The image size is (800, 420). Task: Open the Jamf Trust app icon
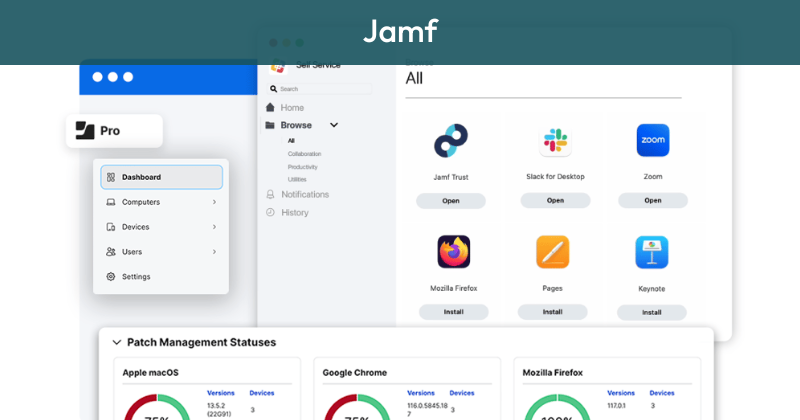coord(451,140)
